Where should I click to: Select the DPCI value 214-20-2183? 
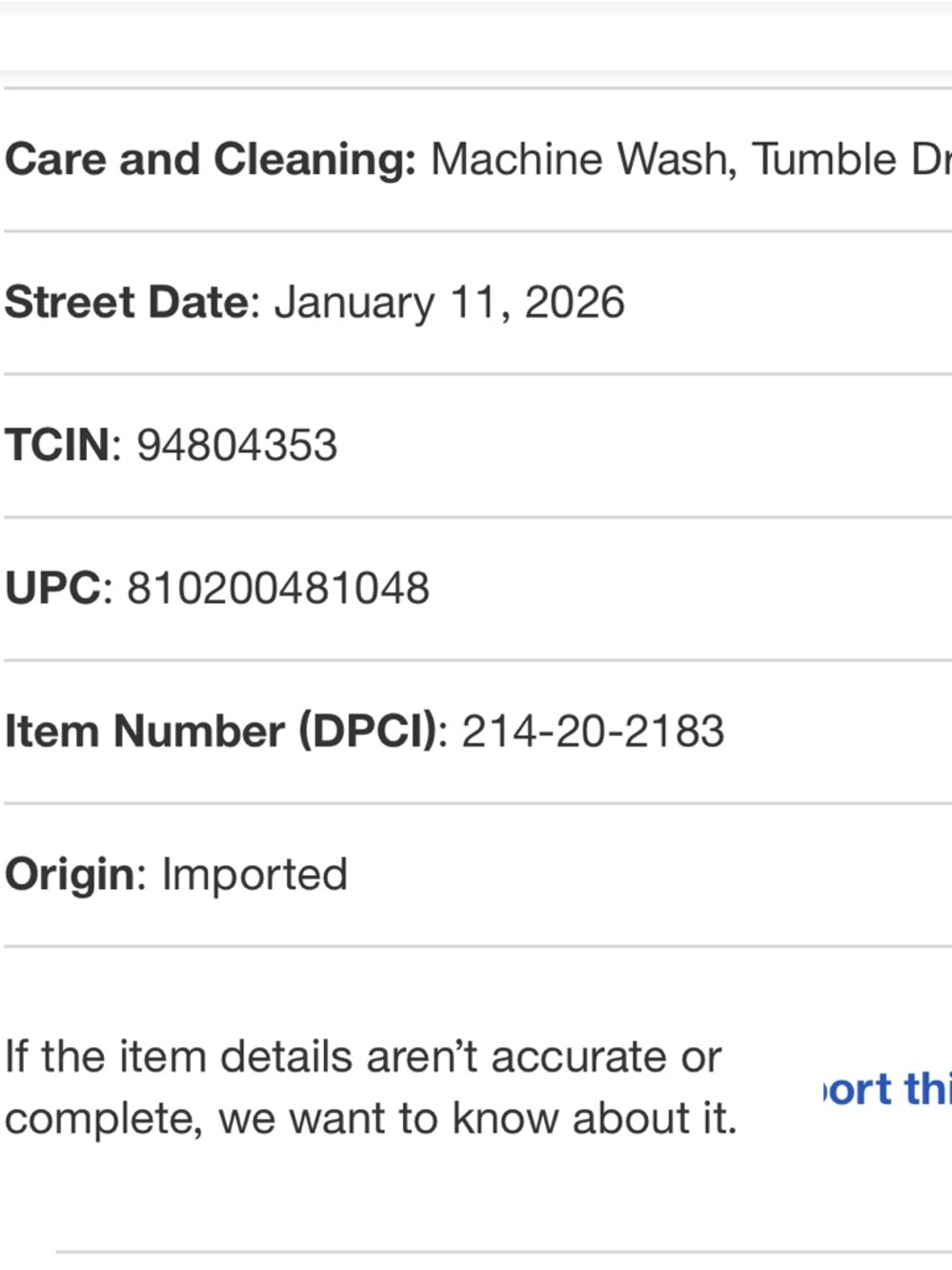point(593,731)
